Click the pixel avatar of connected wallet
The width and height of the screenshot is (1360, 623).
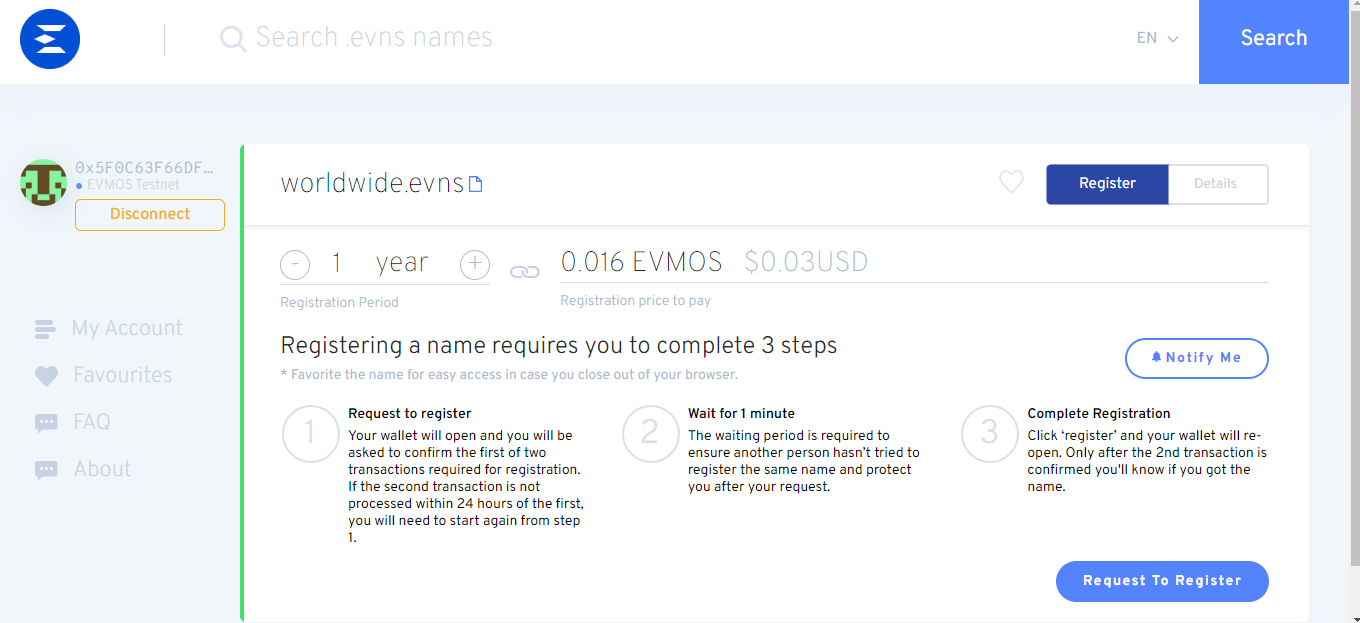tap(44, 183)
